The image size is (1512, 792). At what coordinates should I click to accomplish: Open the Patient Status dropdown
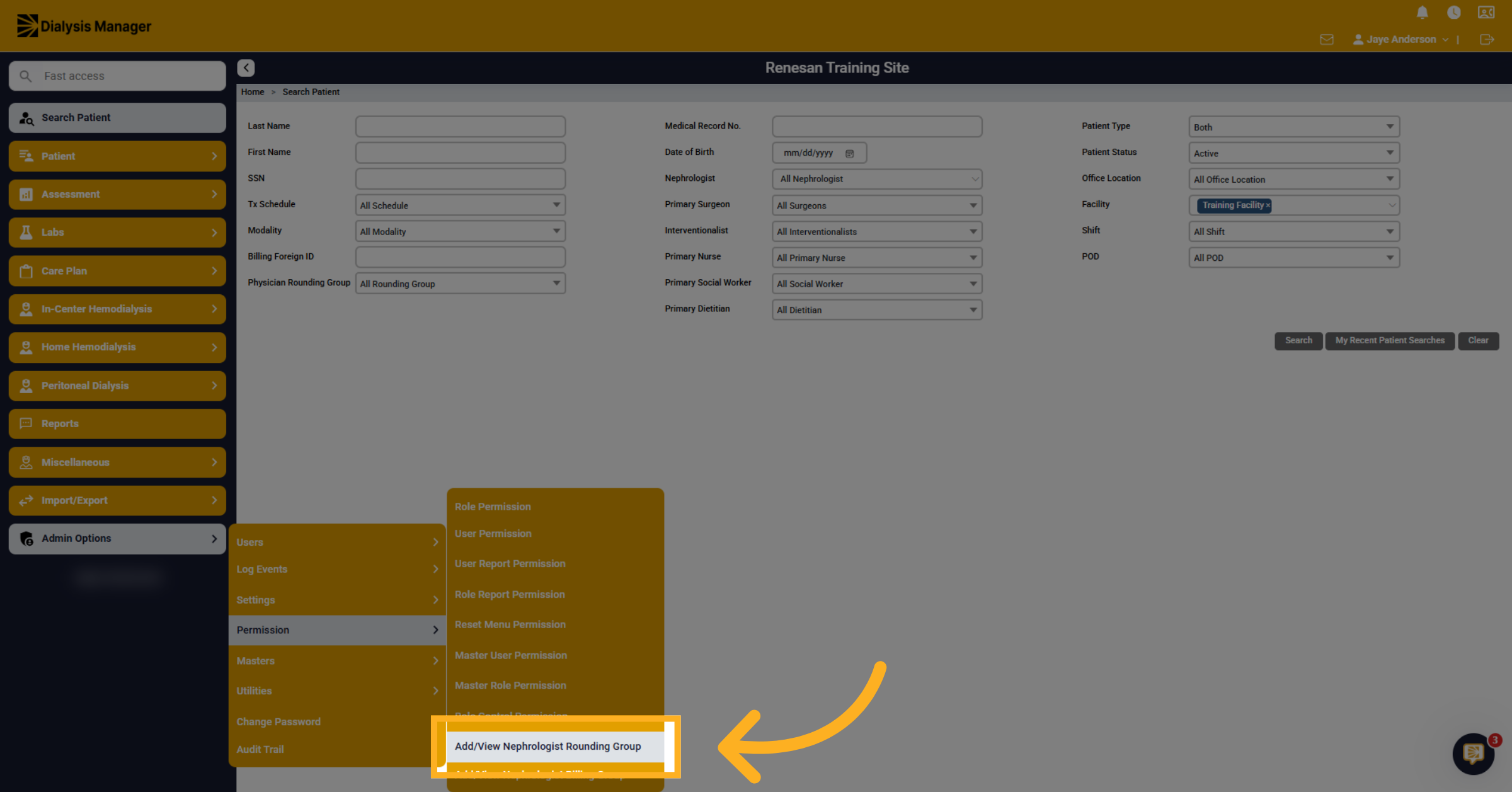click(x=1294, y=153)
